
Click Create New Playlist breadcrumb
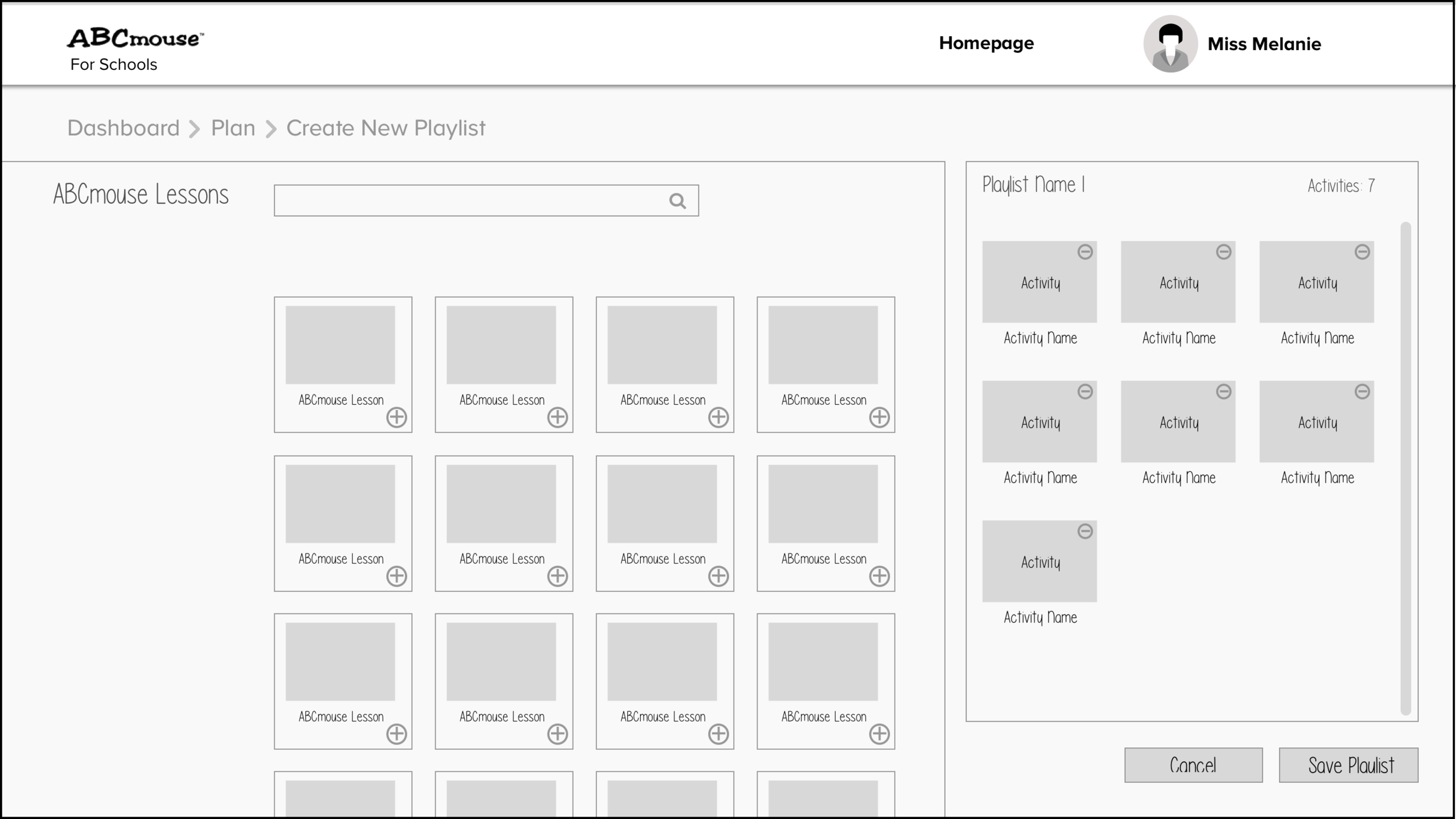(x=386, y=129)
